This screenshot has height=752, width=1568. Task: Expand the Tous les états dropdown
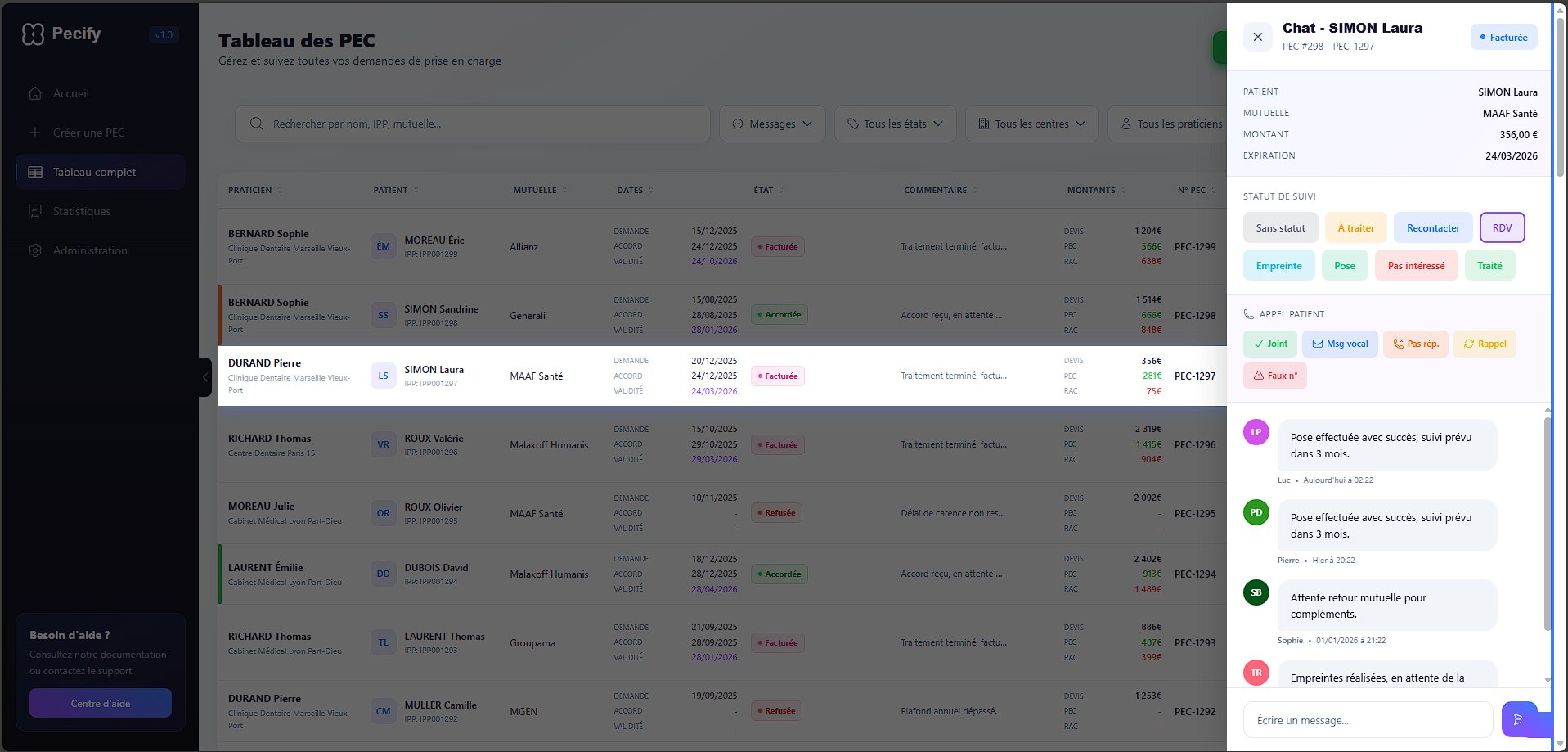895,124
